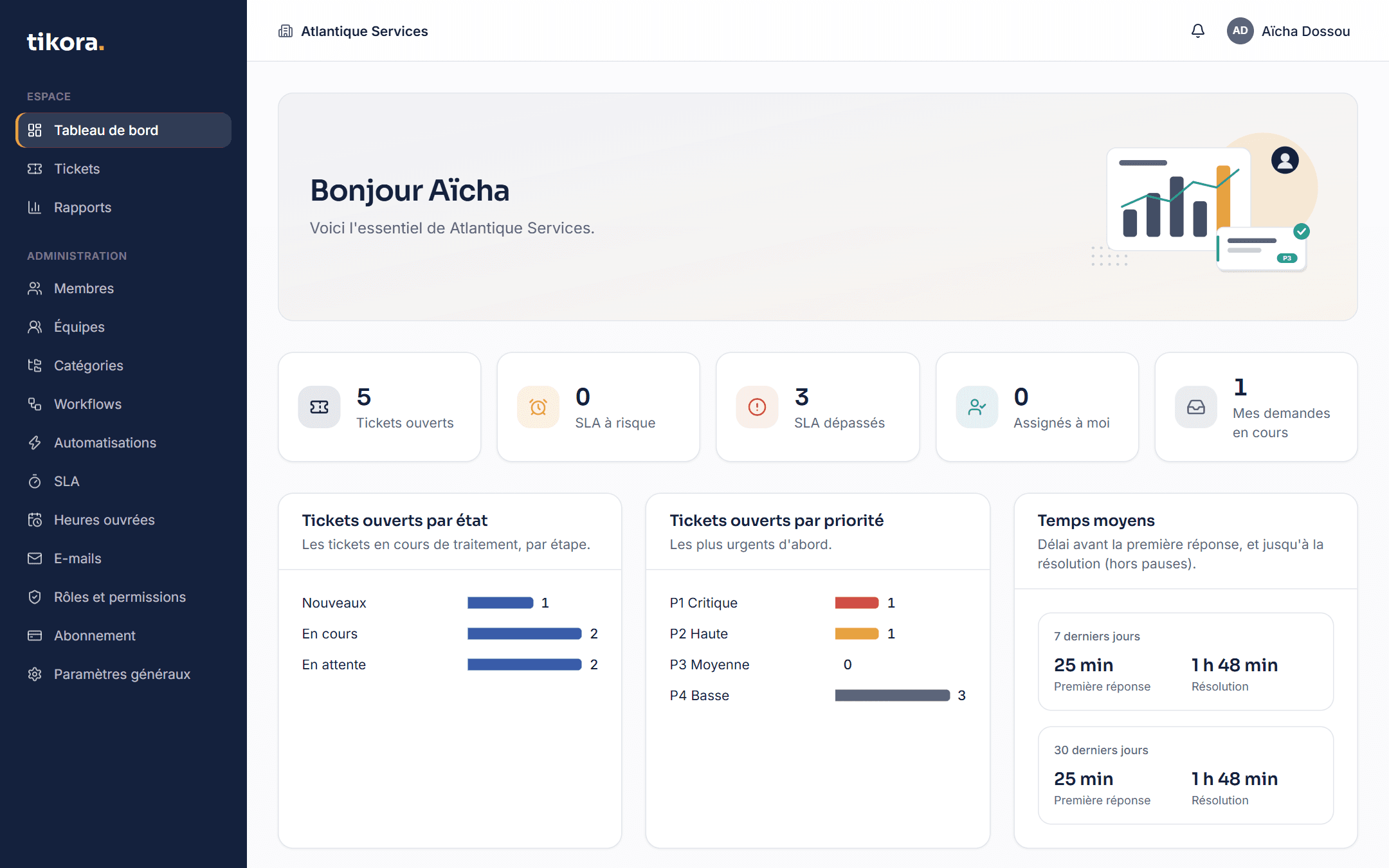1389x868 pixels.
Task: Click the Rôles et permissions shield icon
Action: pos(35,597)
